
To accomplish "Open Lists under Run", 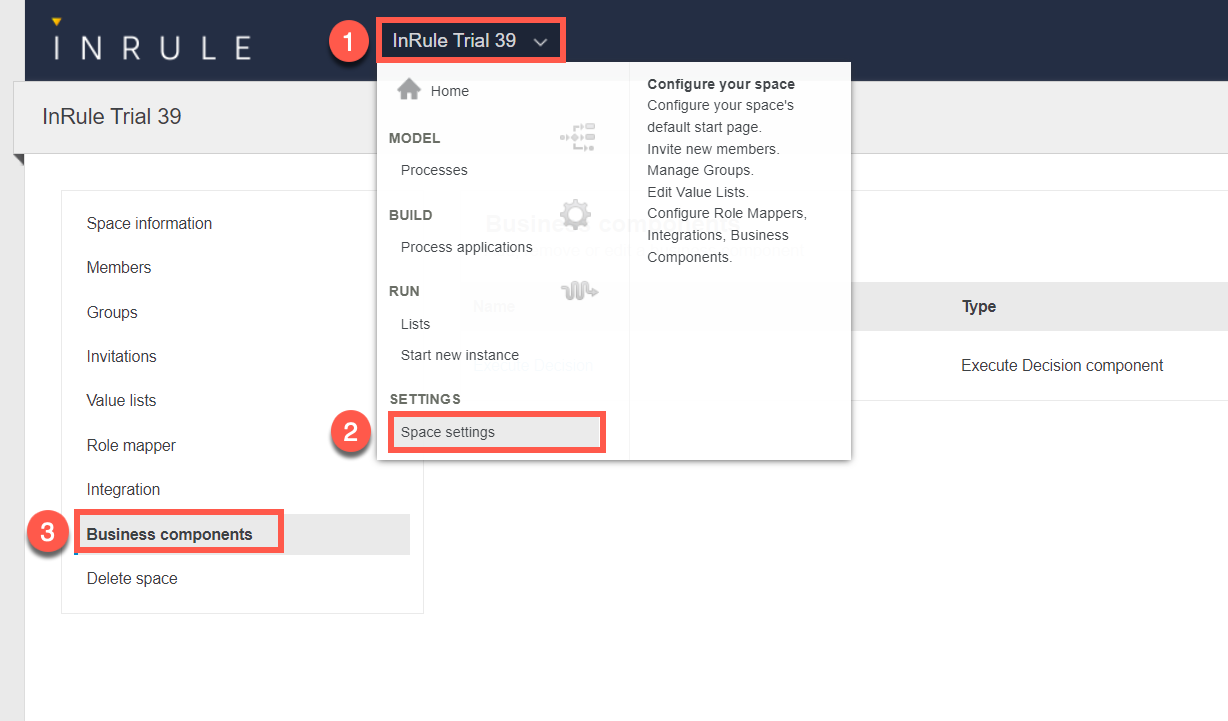I will coord(415,324).
